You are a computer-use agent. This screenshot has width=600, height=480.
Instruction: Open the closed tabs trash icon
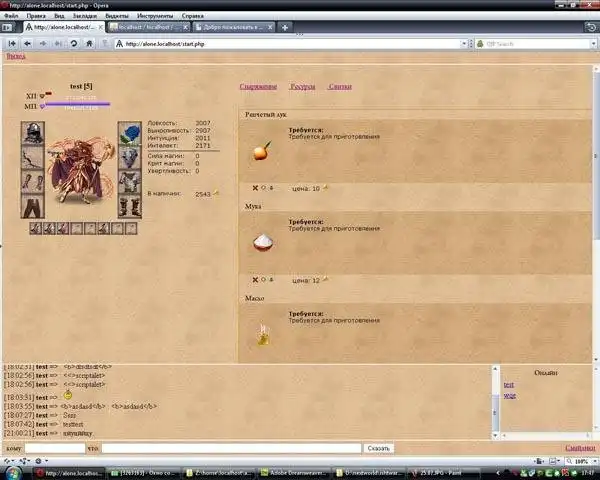click(x=591, y=27)
